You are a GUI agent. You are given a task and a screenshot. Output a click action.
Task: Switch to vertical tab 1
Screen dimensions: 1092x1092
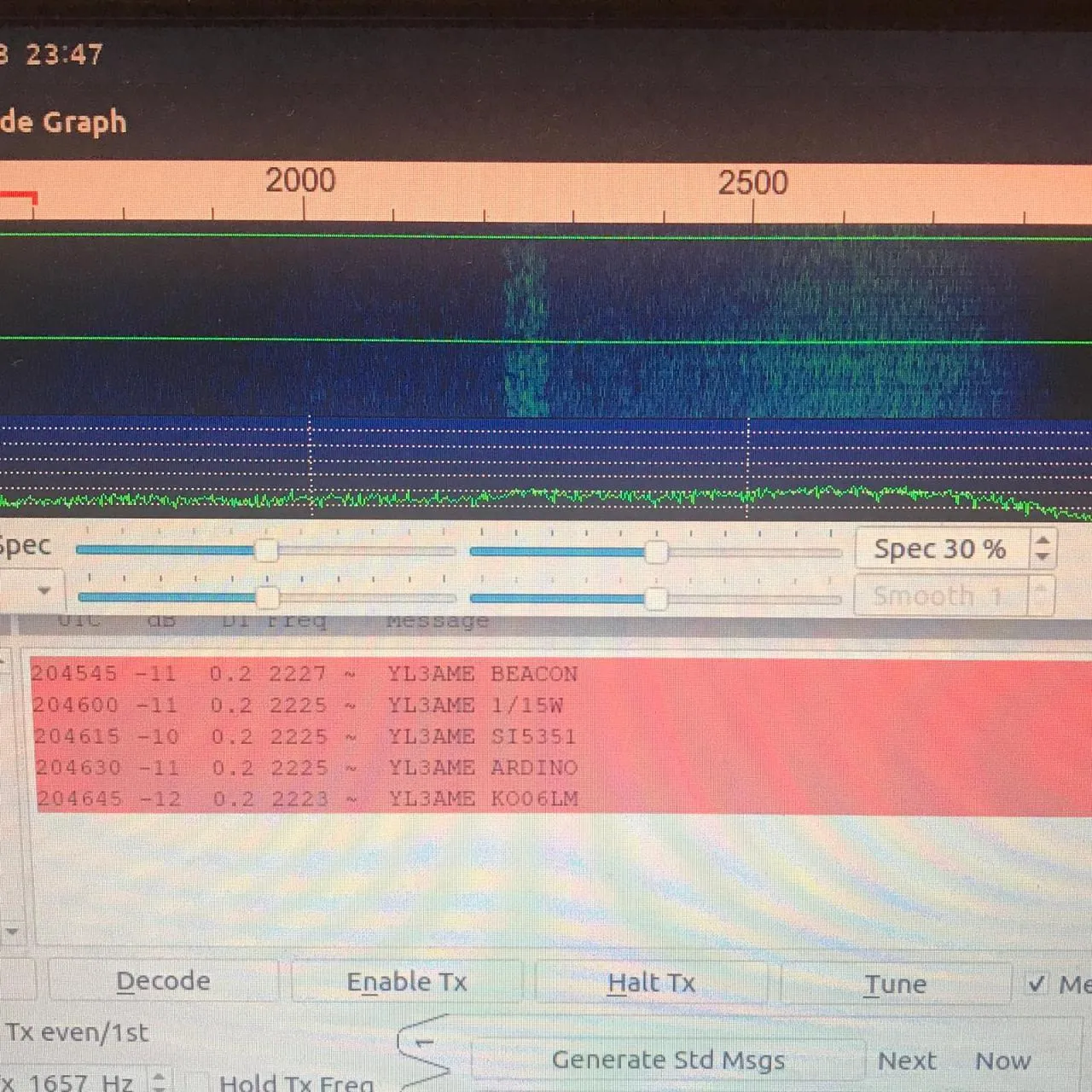[423, 1044]
